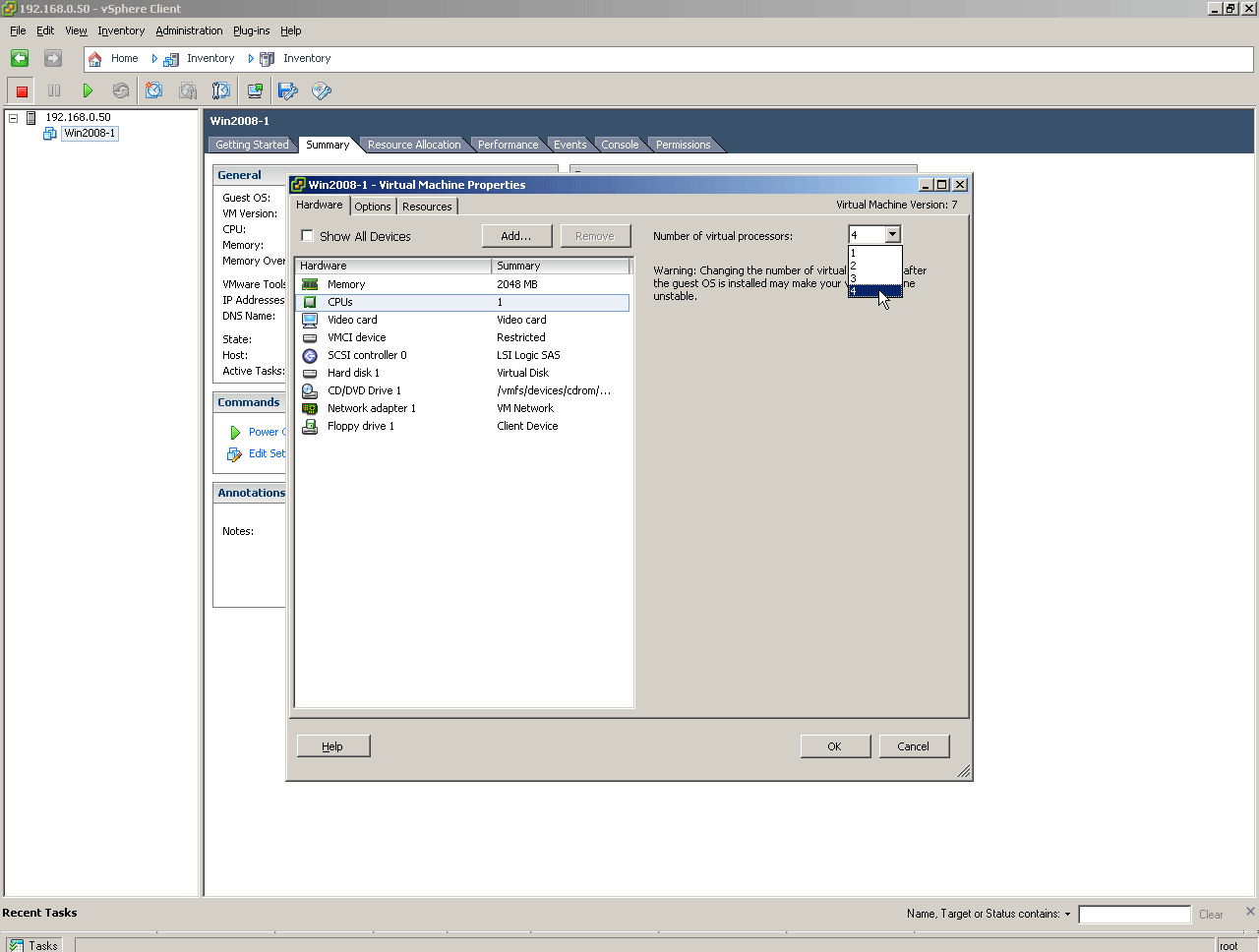1259x952 pixels.
Task: Open the Plug-ins menu
Action: point(251,30)
